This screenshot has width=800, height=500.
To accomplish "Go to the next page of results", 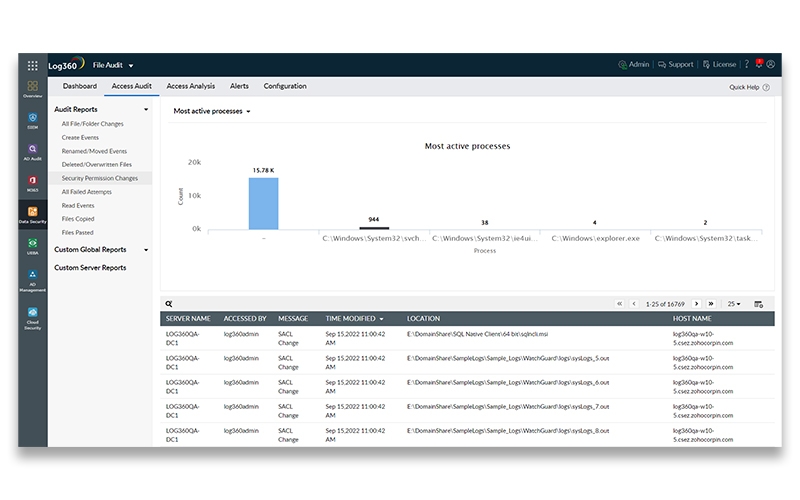I will click(697, 304).
